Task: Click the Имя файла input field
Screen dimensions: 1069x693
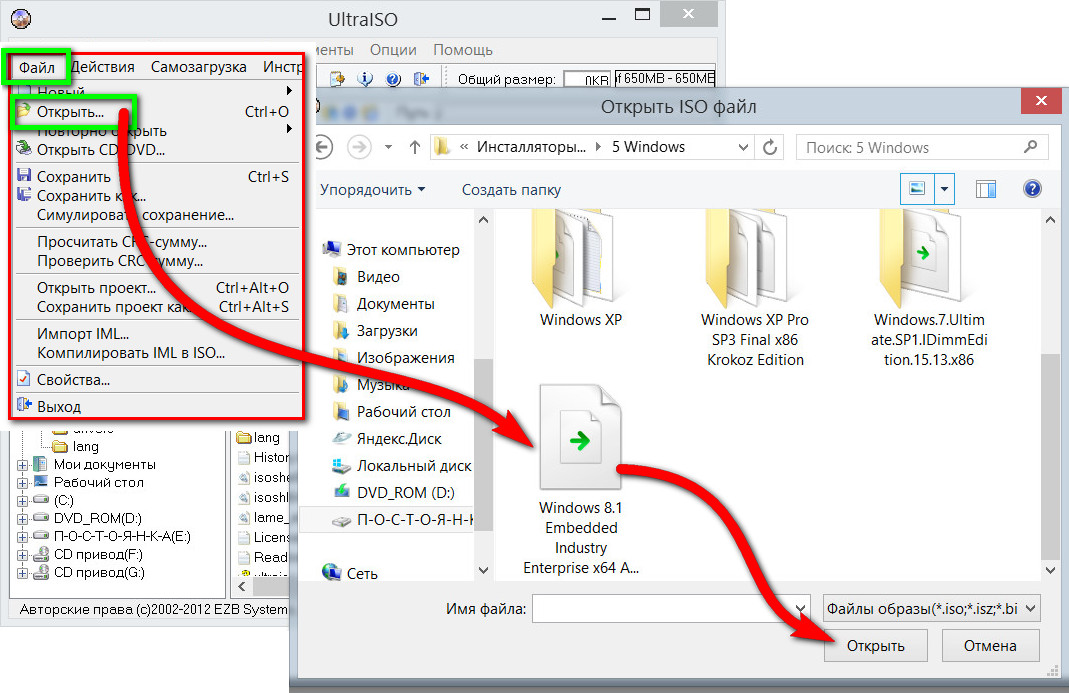Action: point(672,608)
